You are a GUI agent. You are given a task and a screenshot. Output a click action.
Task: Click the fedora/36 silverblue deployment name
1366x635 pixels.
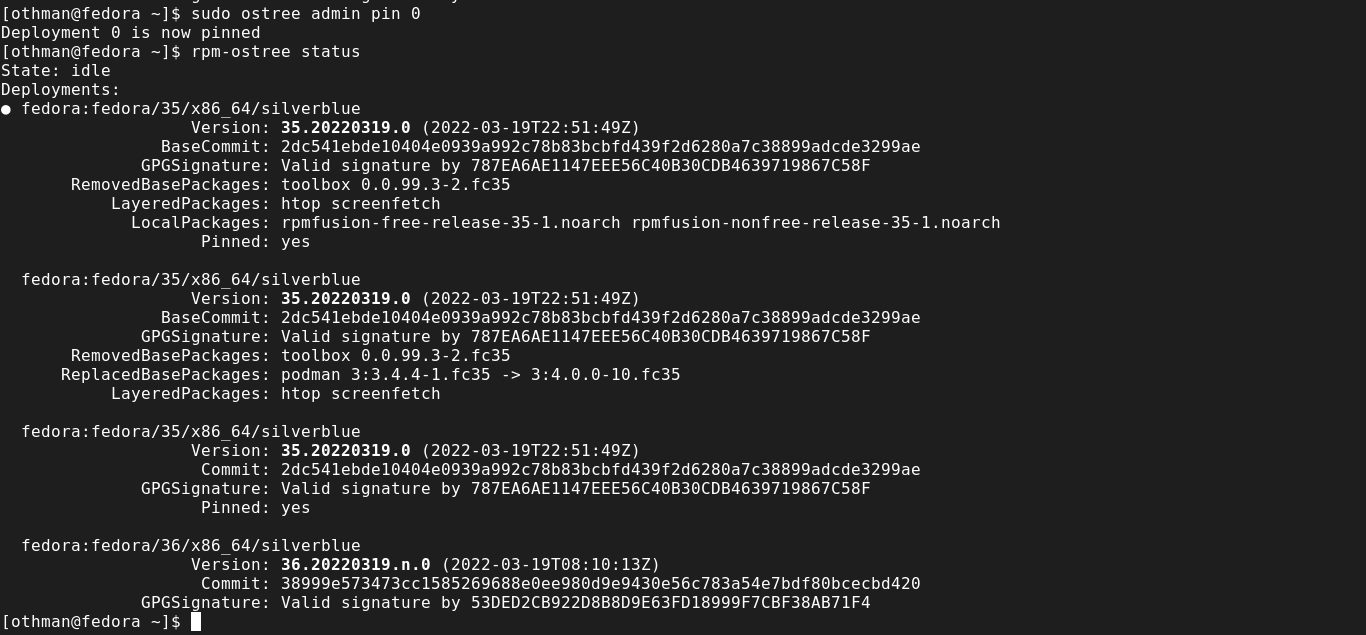(191, 546)
